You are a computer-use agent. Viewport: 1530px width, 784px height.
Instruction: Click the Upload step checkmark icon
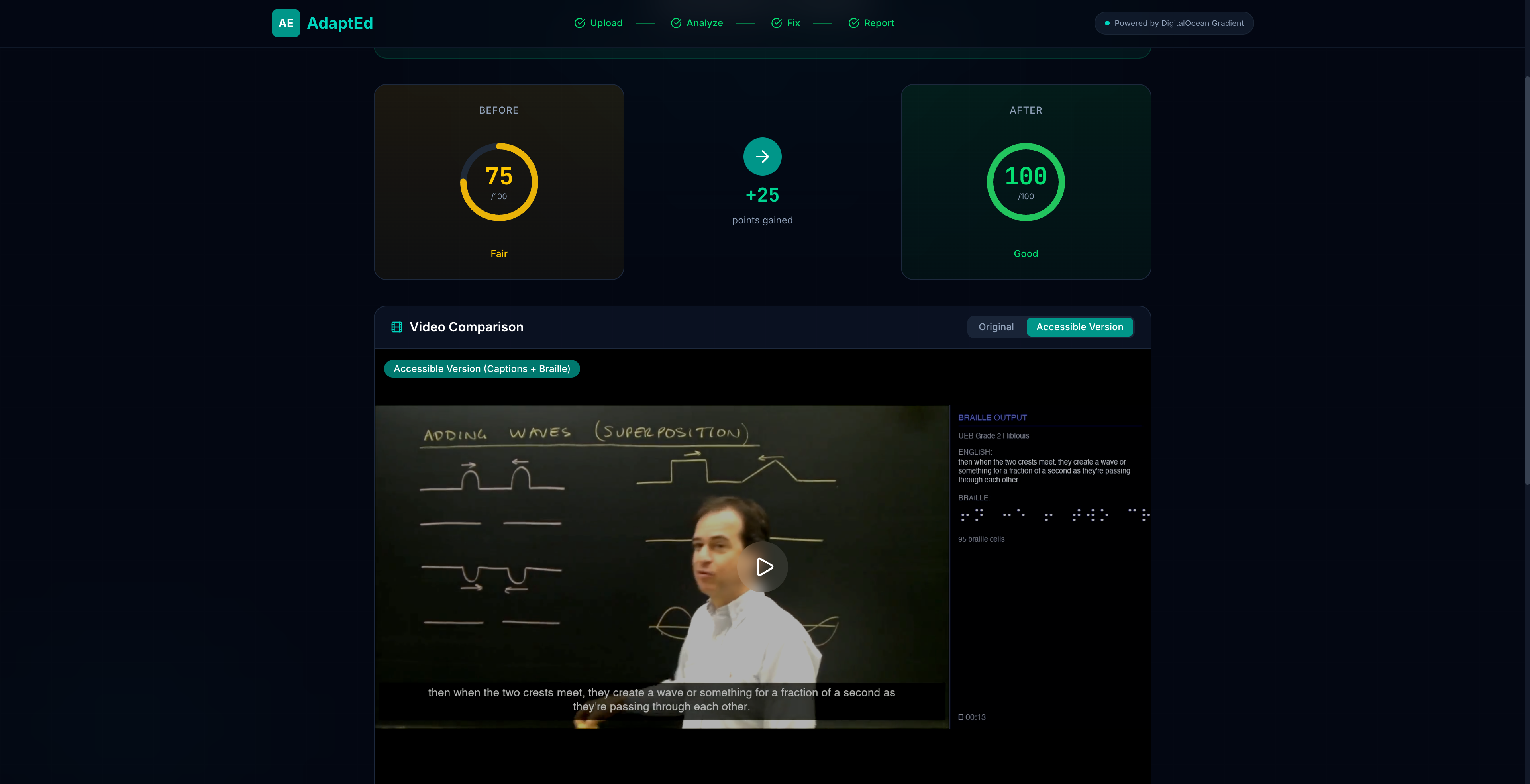tap(580, 23)
